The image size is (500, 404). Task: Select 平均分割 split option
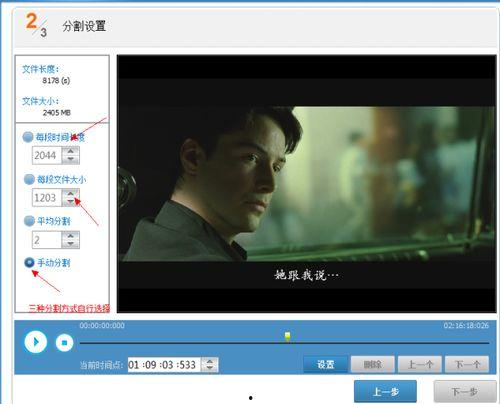(x=29, y=221)
